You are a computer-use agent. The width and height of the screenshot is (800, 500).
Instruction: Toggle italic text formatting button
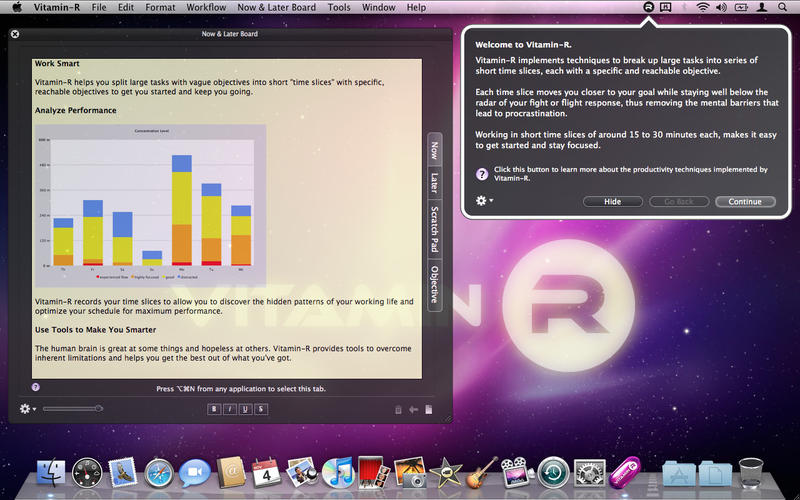click(x=229, y=408)
